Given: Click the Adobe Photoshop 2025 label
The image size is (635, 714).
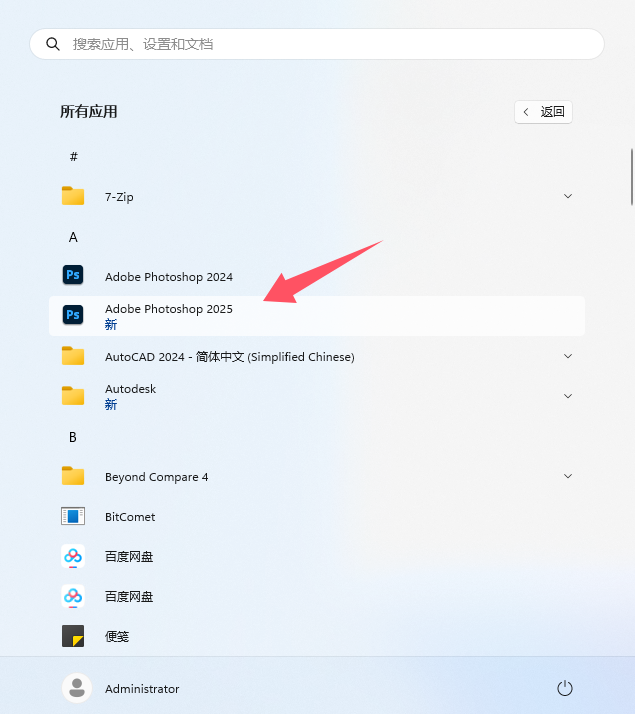Looking at the screenshot, I should 169,309.
